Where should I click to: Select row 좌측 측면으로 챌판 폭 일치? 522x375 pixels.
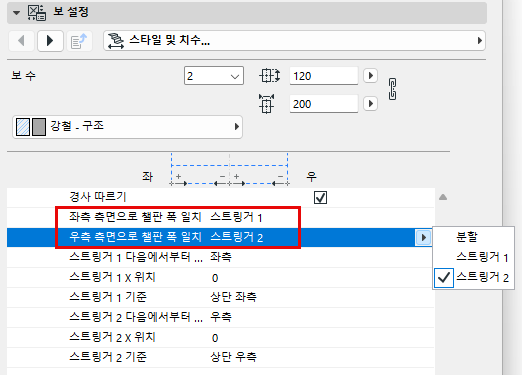(221, 217)
